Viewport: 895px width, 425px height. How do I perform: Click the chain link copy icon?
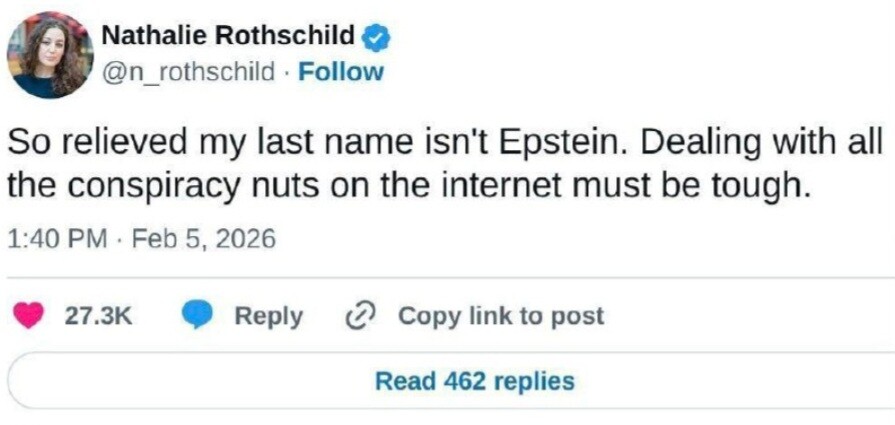(357, 316)
